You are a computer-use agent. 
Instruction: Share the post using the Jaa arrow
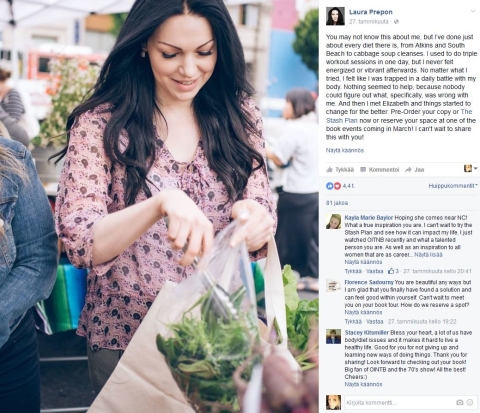[x=414, y=170]
